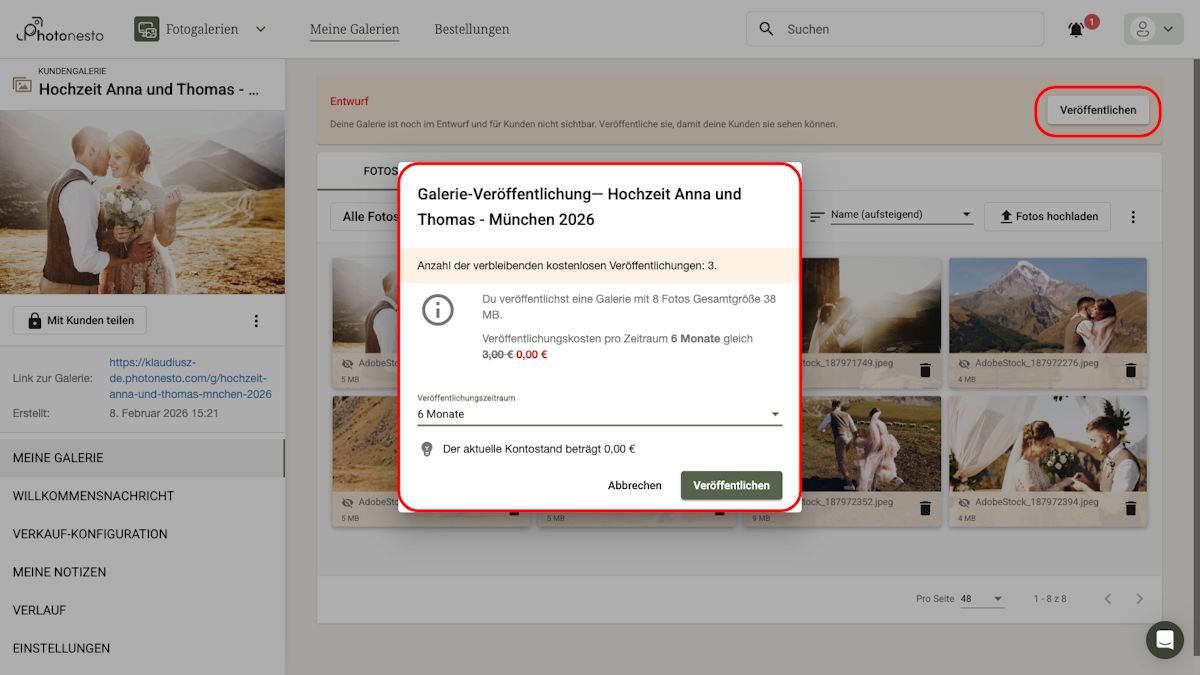Screen dimensions: 1200x675
Task: Toggle visibility eye on AdobeStock_187972276.jpeg
Action: pyautogui.click(x=964, y=364)
